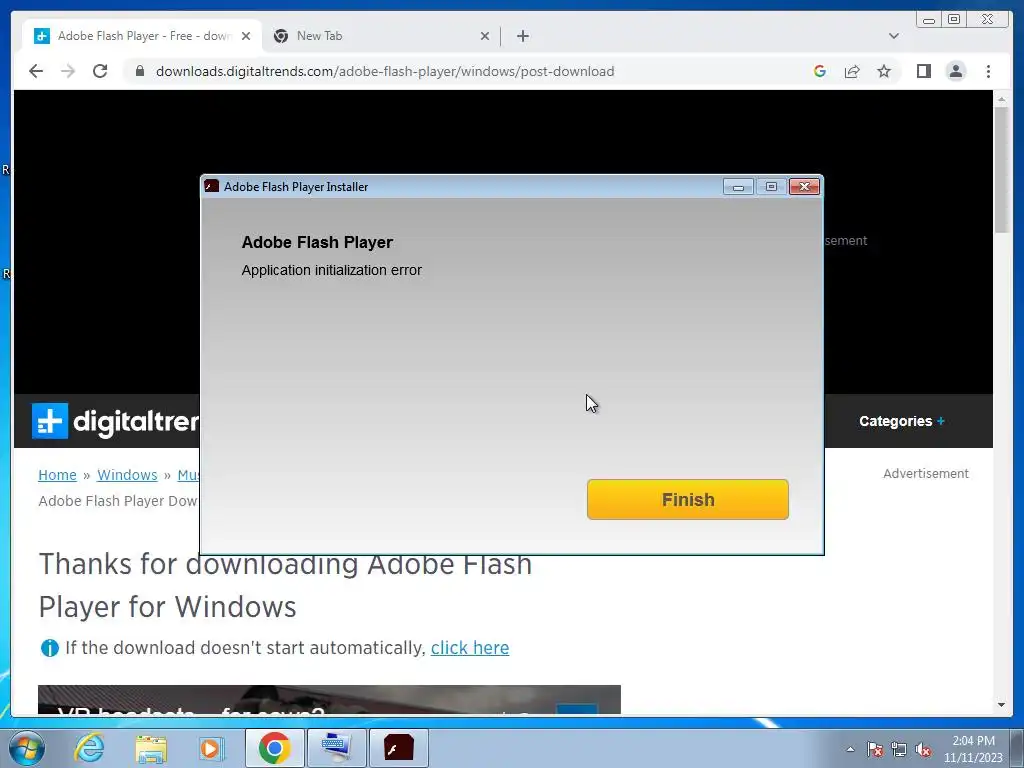Click the Home breadcrumb link
This screenshot has height=768, width=1024.
pos(57,475)
